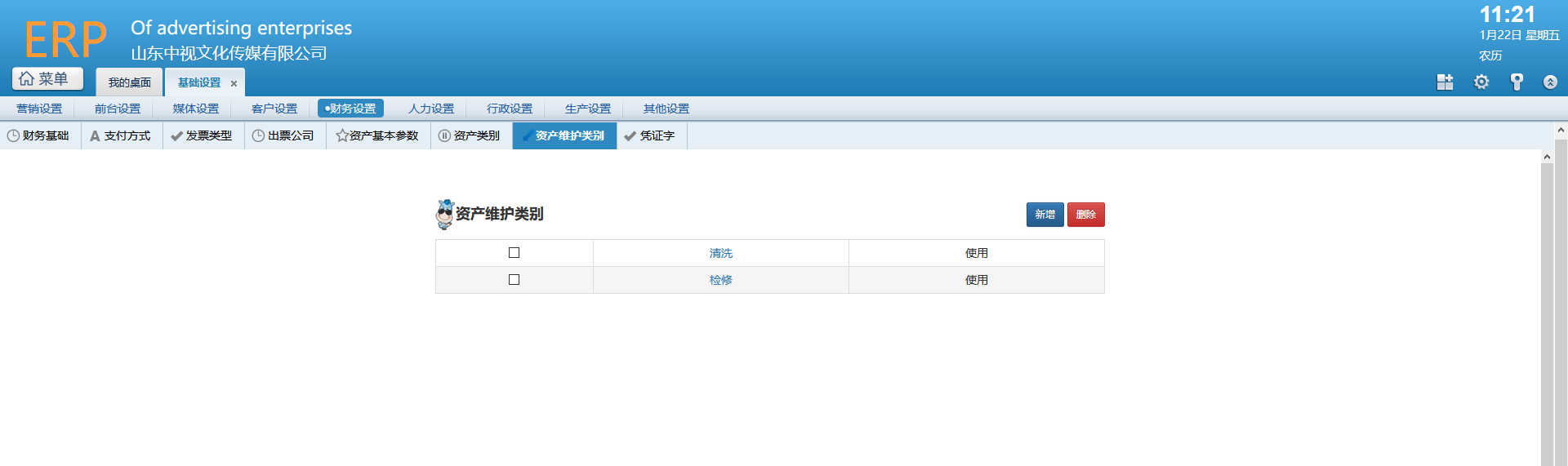Close the 基础设置 tab
Viewport: 1568px width, 466px height.
coord(234,83)
